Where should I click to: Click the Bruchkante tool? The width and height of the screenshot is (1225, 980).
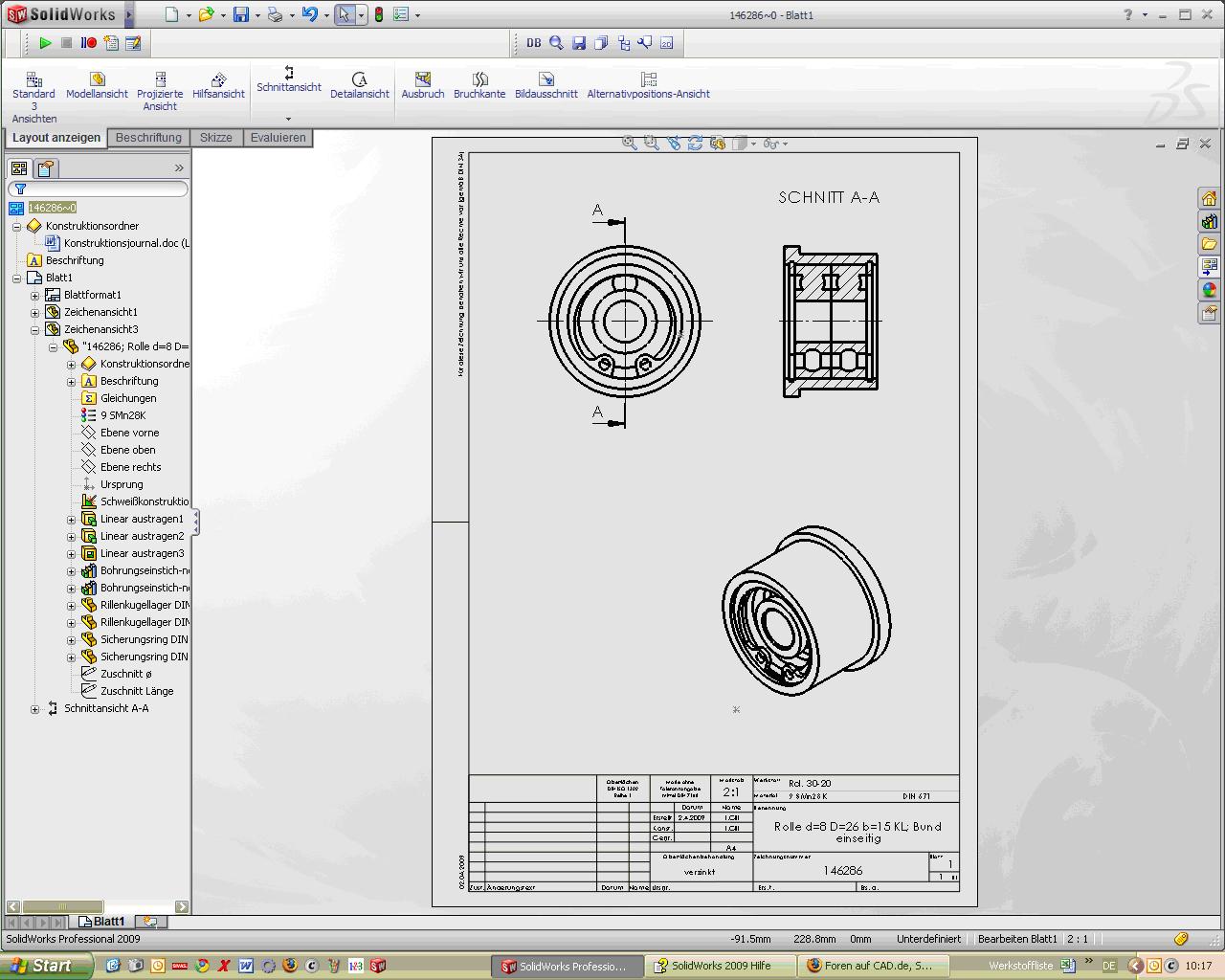coord(479,85)
